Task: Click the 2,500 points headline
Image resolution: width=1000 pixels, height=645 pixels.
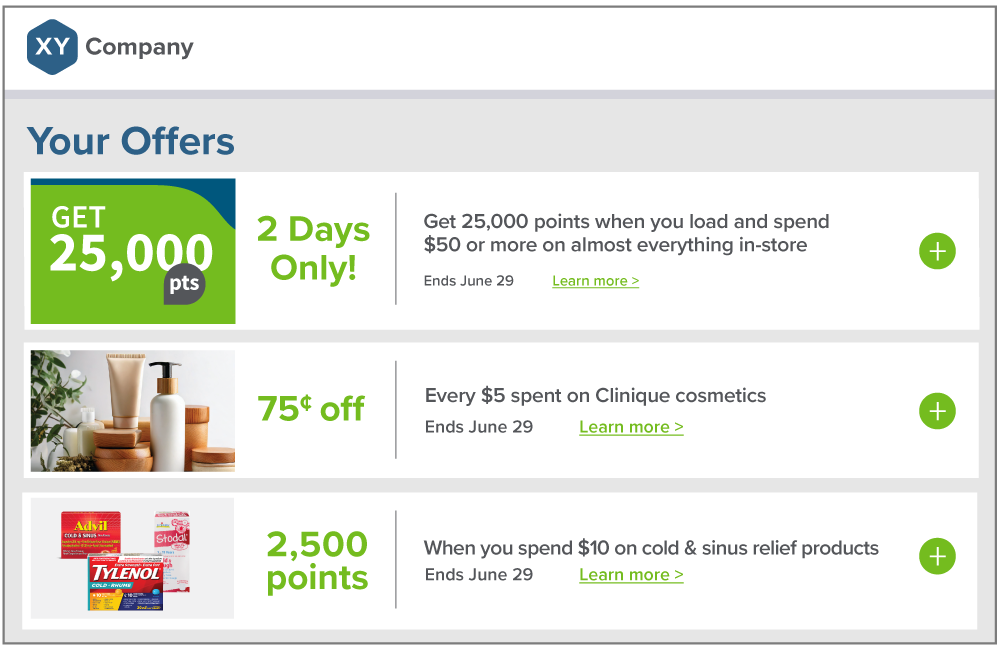Action: tap(317, 561)
